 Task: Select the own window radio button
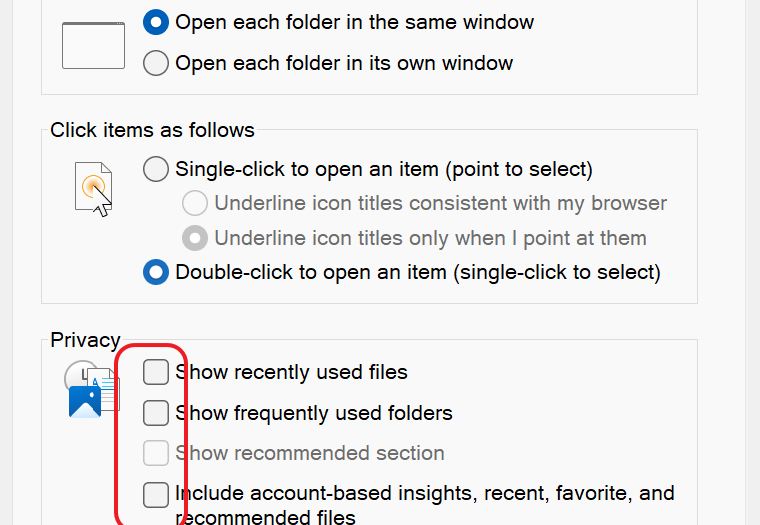point(156,63)
